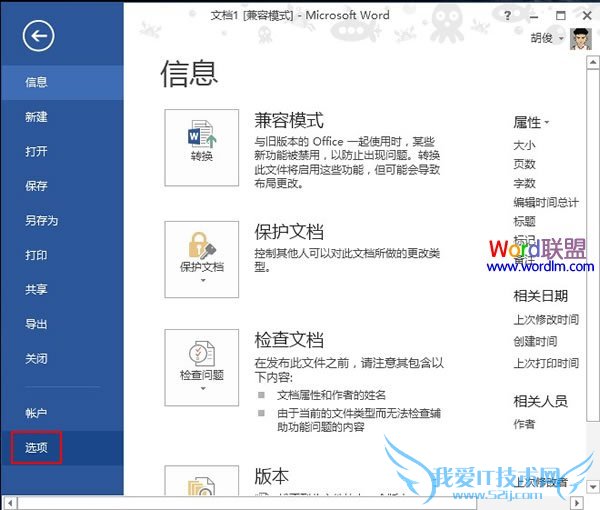600x510 pixels.
Task: Click the 编辑时间总计 property label
Action: tap(546, 202)
